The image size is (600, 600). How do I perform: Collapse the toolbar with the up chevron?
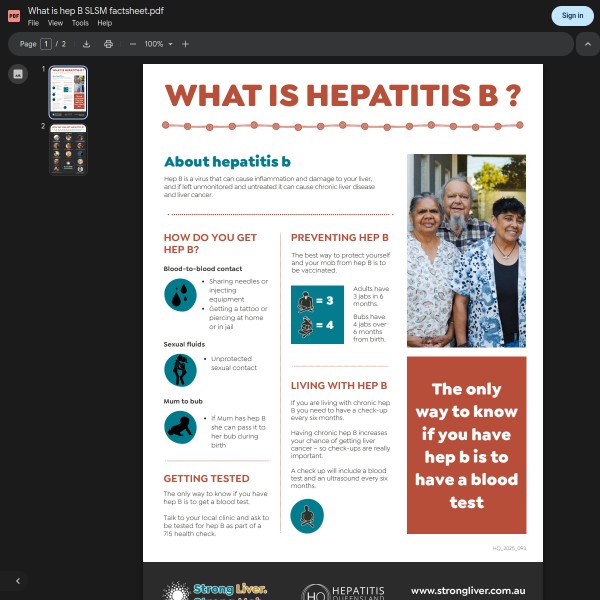pyautogui.click(x=588, y=44)
